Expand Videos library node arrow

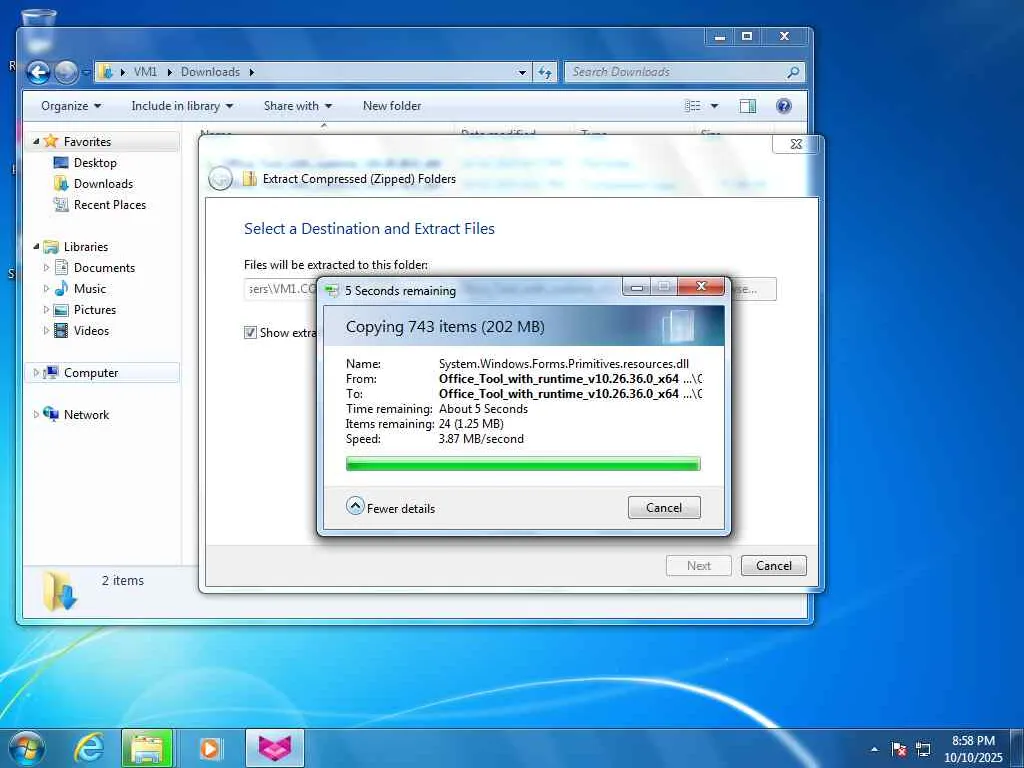point(46,330)
